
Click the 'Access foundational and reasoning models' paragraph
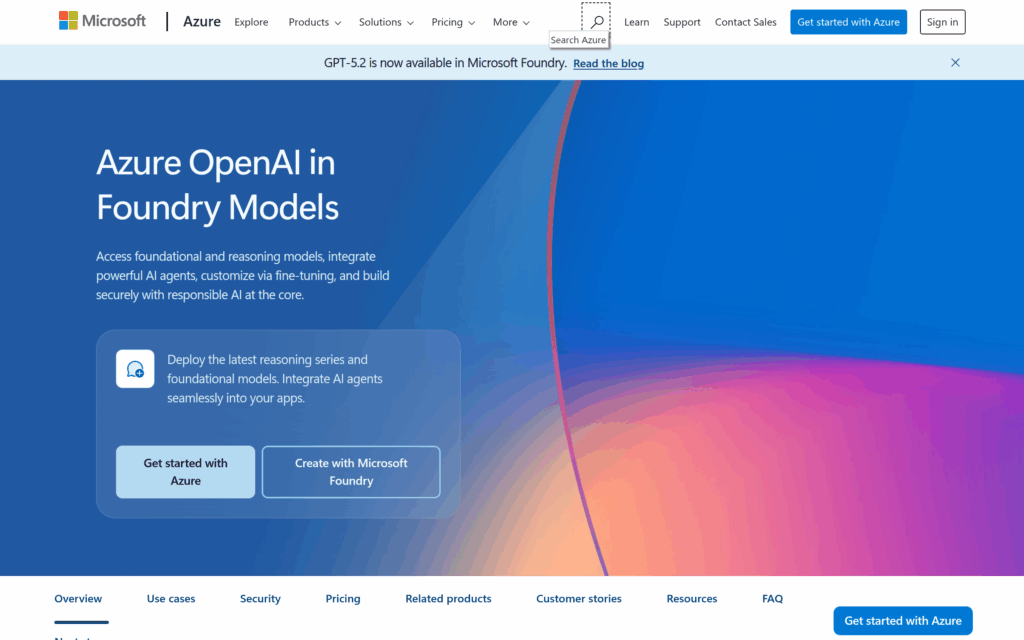coord(243,276)
